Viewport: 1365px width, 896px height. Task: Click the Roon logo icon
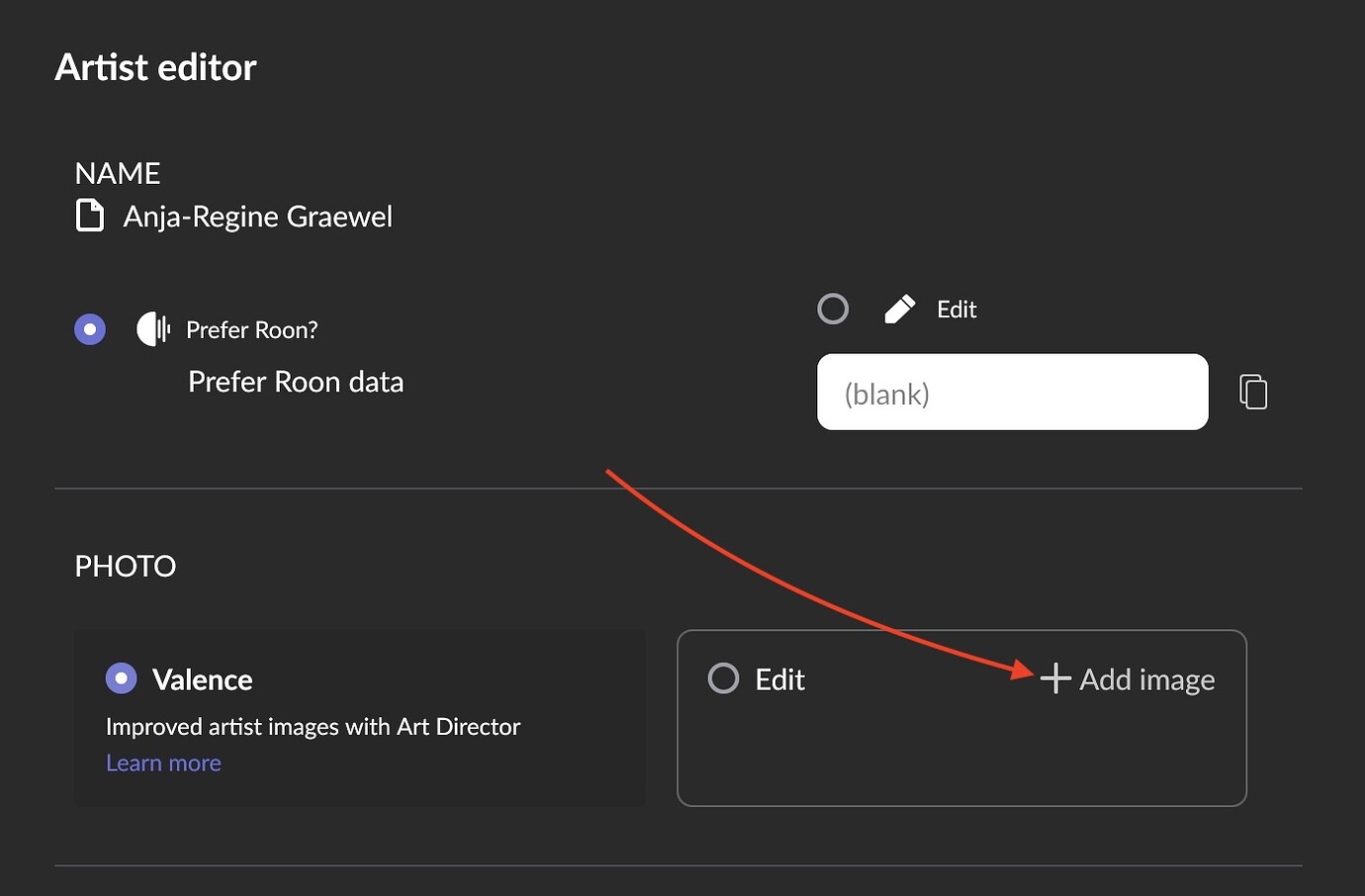(x=152, y=329)
